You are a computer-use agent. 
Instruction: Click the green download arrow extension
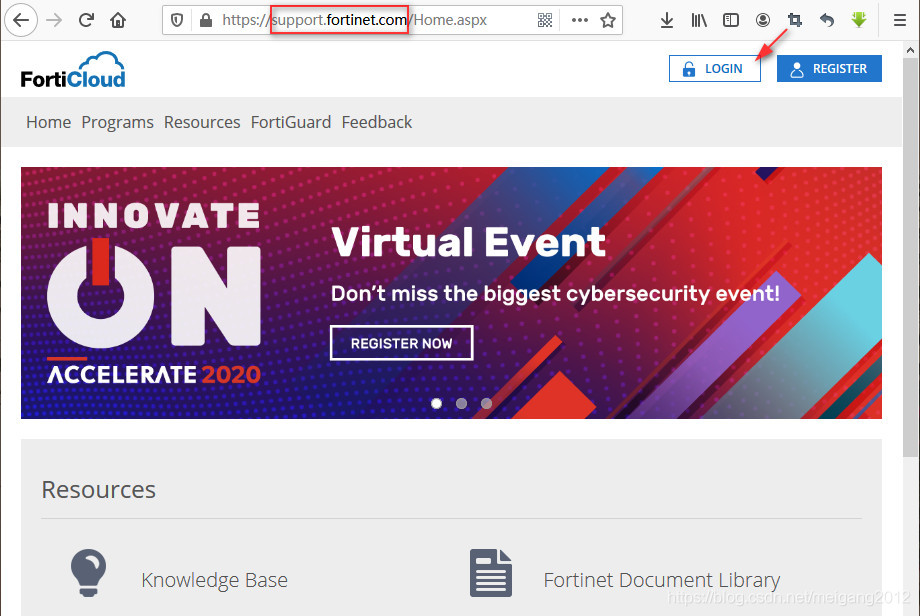(859, 21)
